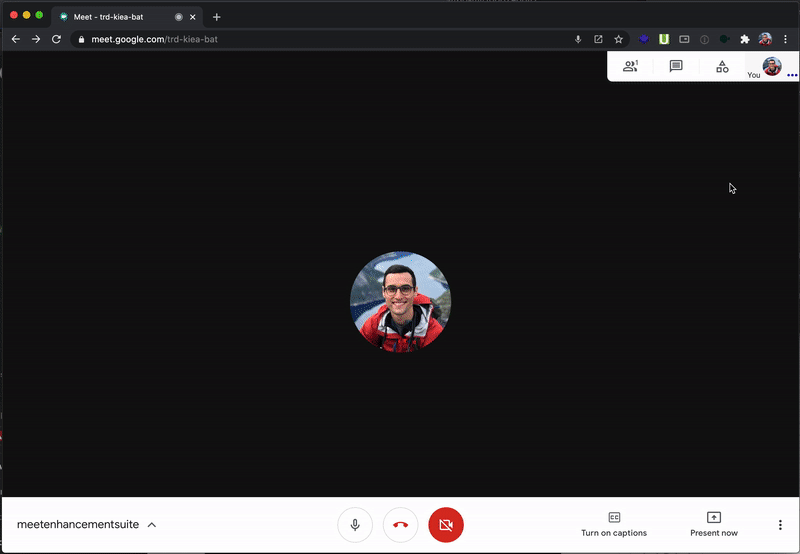Click the open-in-app icon in address bar

598,39
